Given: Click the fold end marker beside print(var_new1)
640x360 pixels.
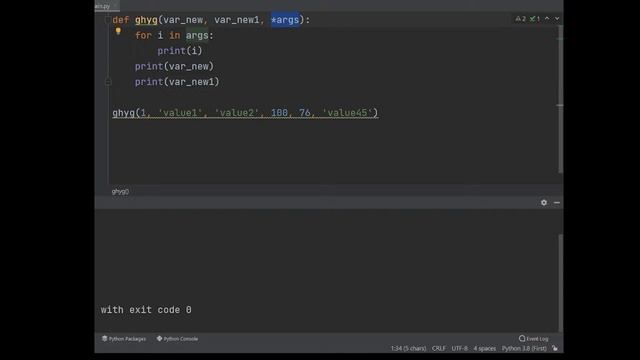Looking at the screenshot, I should tap(108, 82).
